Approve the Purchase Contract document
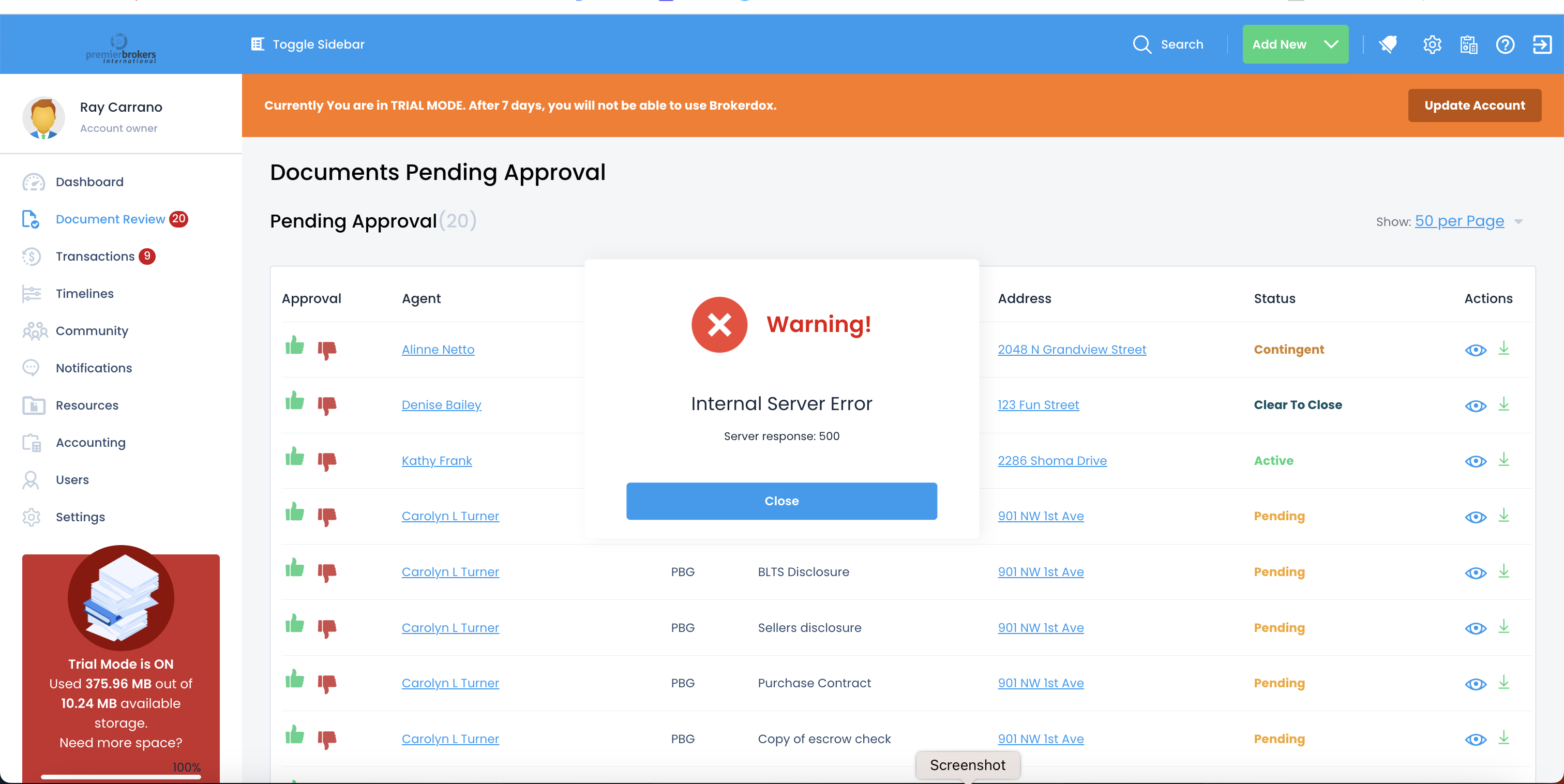This screenshot has height=784, width=1564. 294,680
